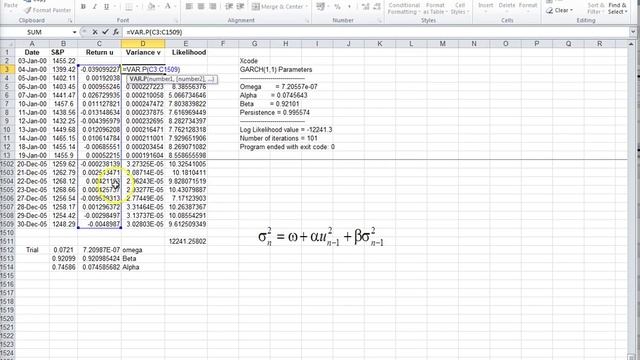Apply Comma Style format
This screenshot has width=640, height=360.
(x=349, y=7)
